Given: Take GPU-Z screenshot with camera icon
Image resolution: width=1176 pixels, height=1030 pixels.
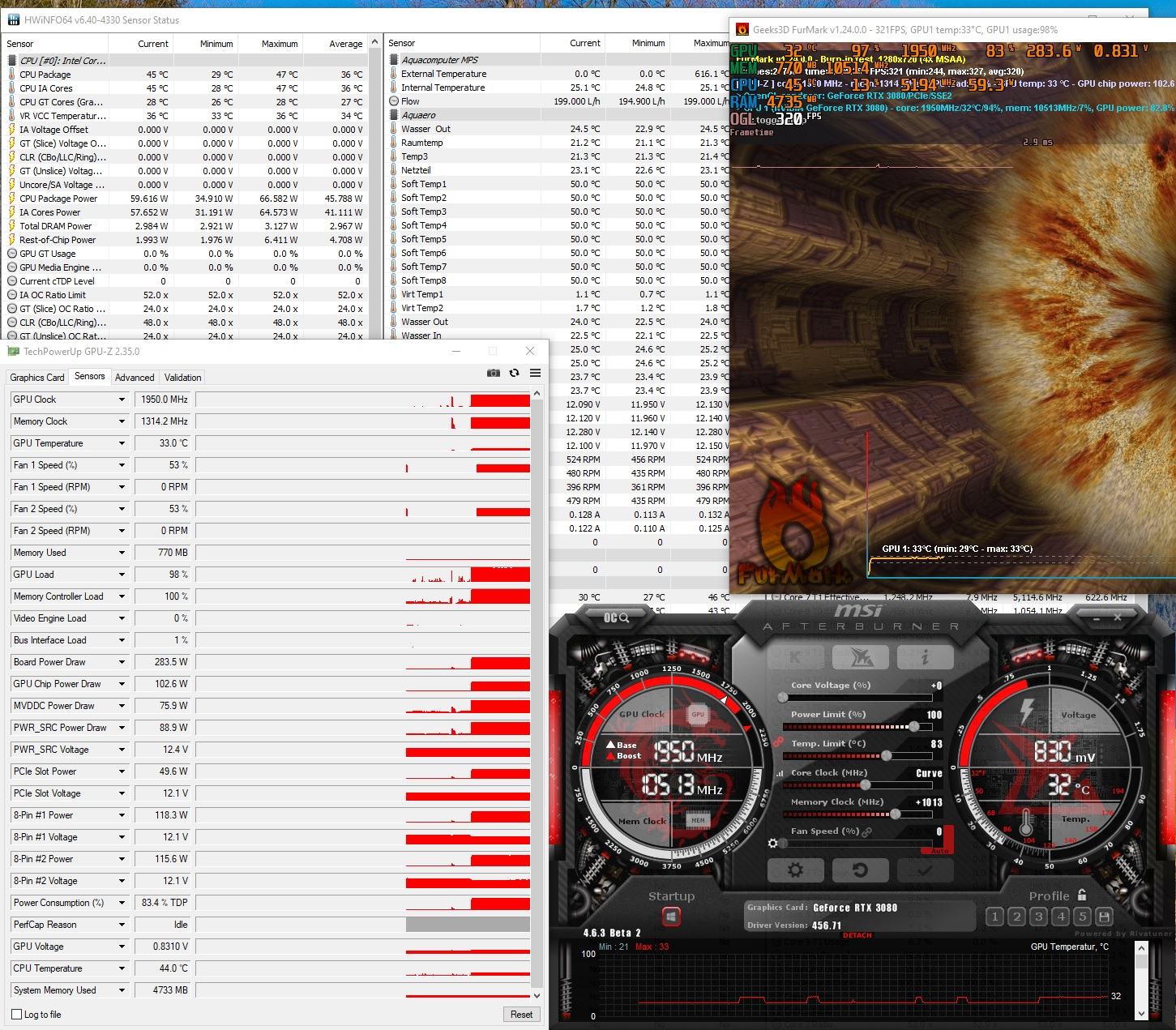Looking at the screenshot, I should pyautogui.click(x=493, y=373).
